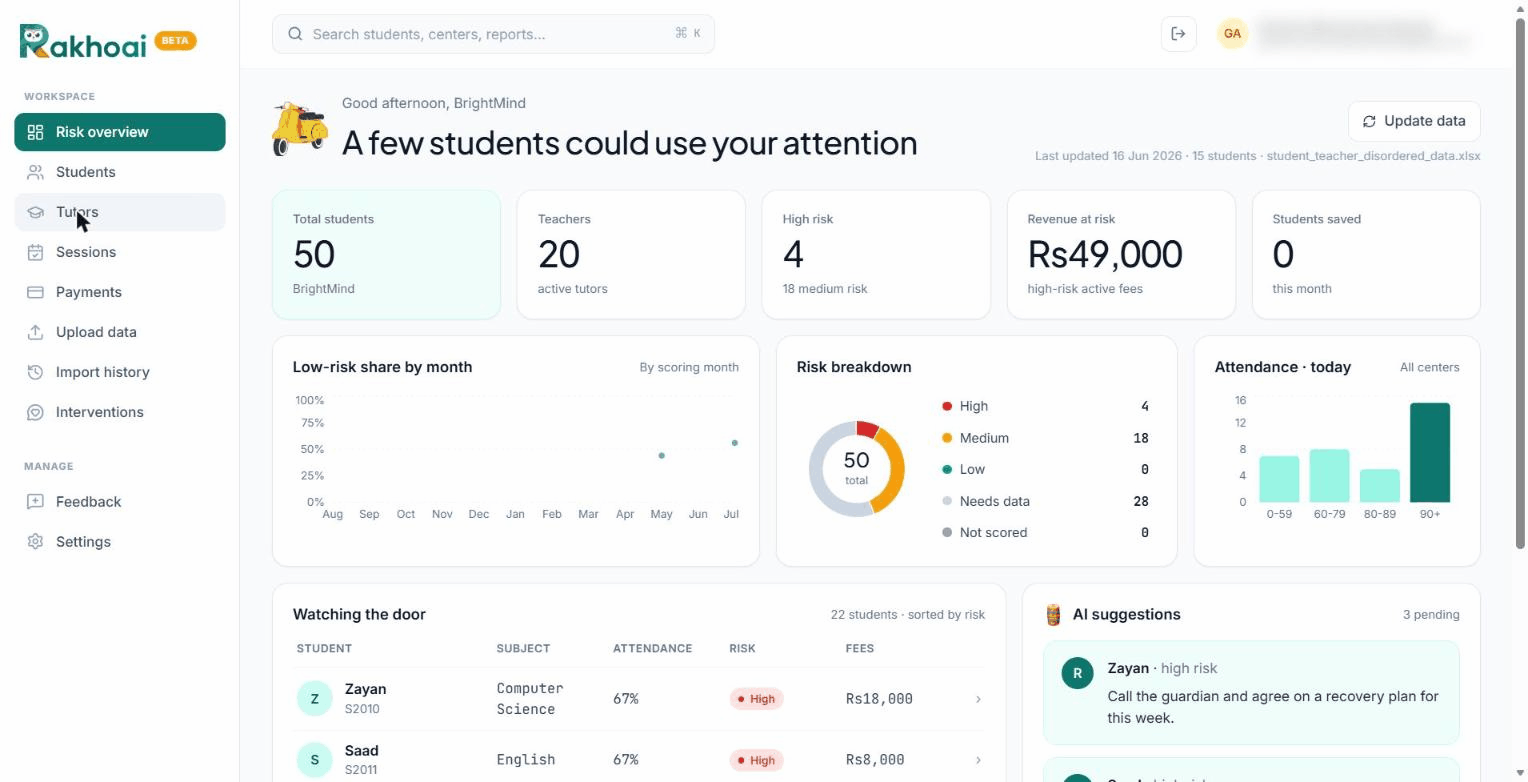Image resolution: width=1528 pixels, height=782 pixels.
Task: Click the 0-59 attendance bar
Action: (x=1279, y=479)
